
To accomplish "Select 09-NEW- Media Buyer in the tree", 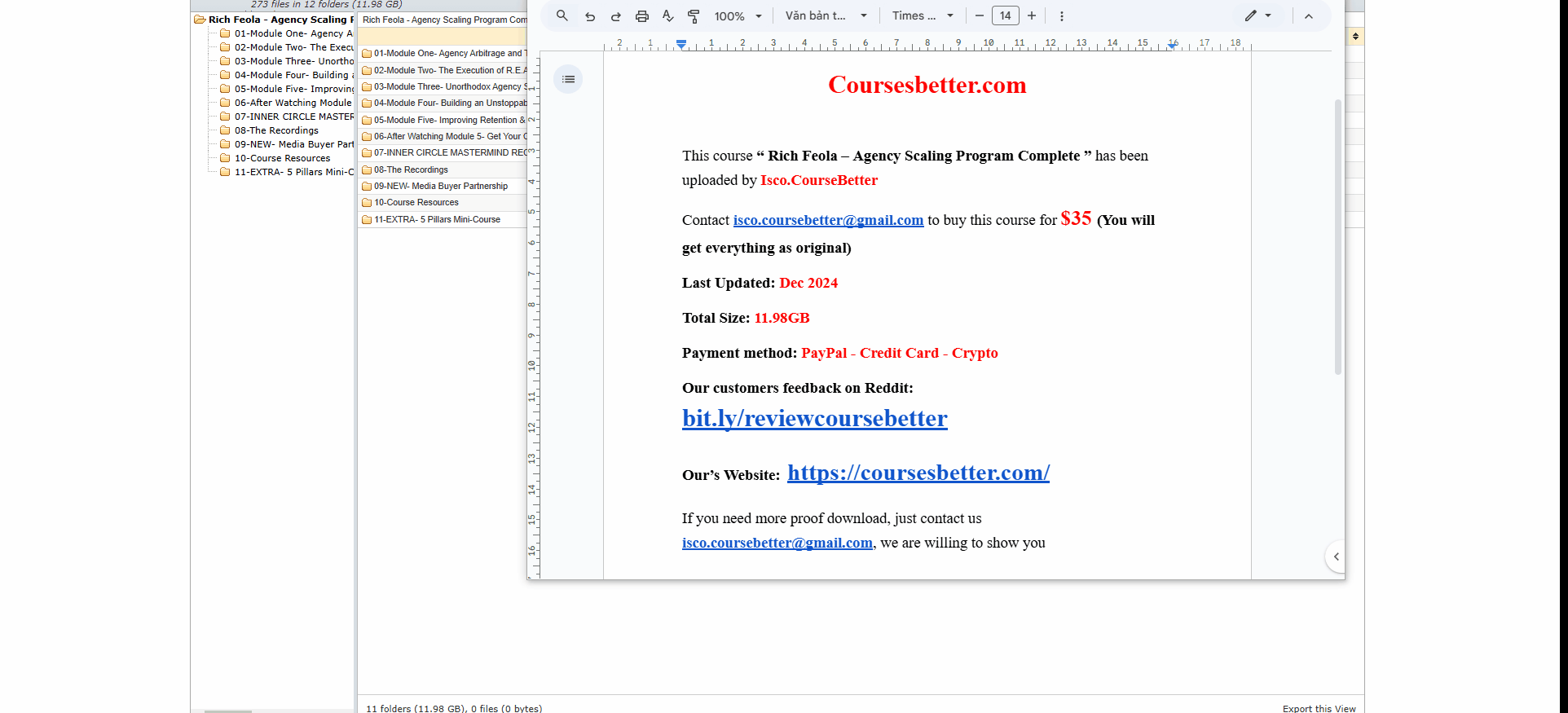I will pos(287,144).
